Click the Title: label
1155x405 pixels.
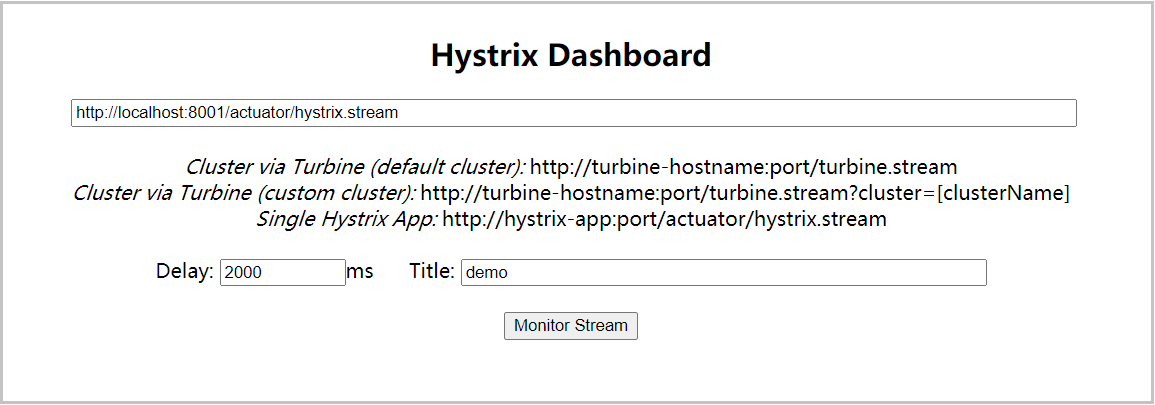432,271
